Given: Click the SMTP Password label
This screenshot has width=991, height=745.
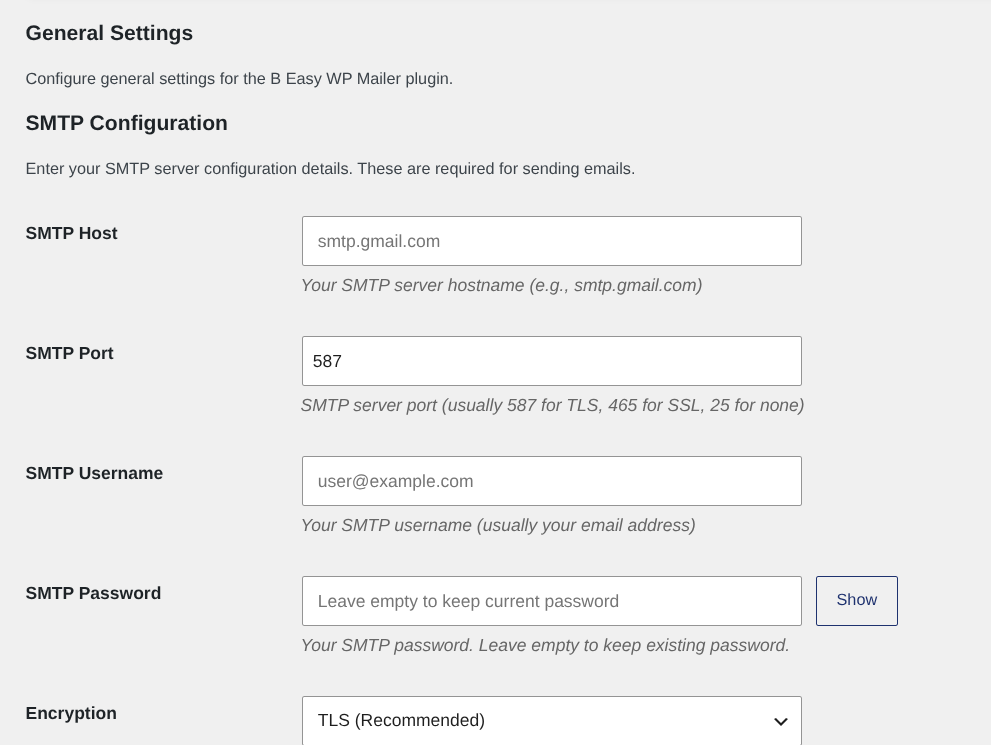Looking at the screenshot, I should 94,593.
